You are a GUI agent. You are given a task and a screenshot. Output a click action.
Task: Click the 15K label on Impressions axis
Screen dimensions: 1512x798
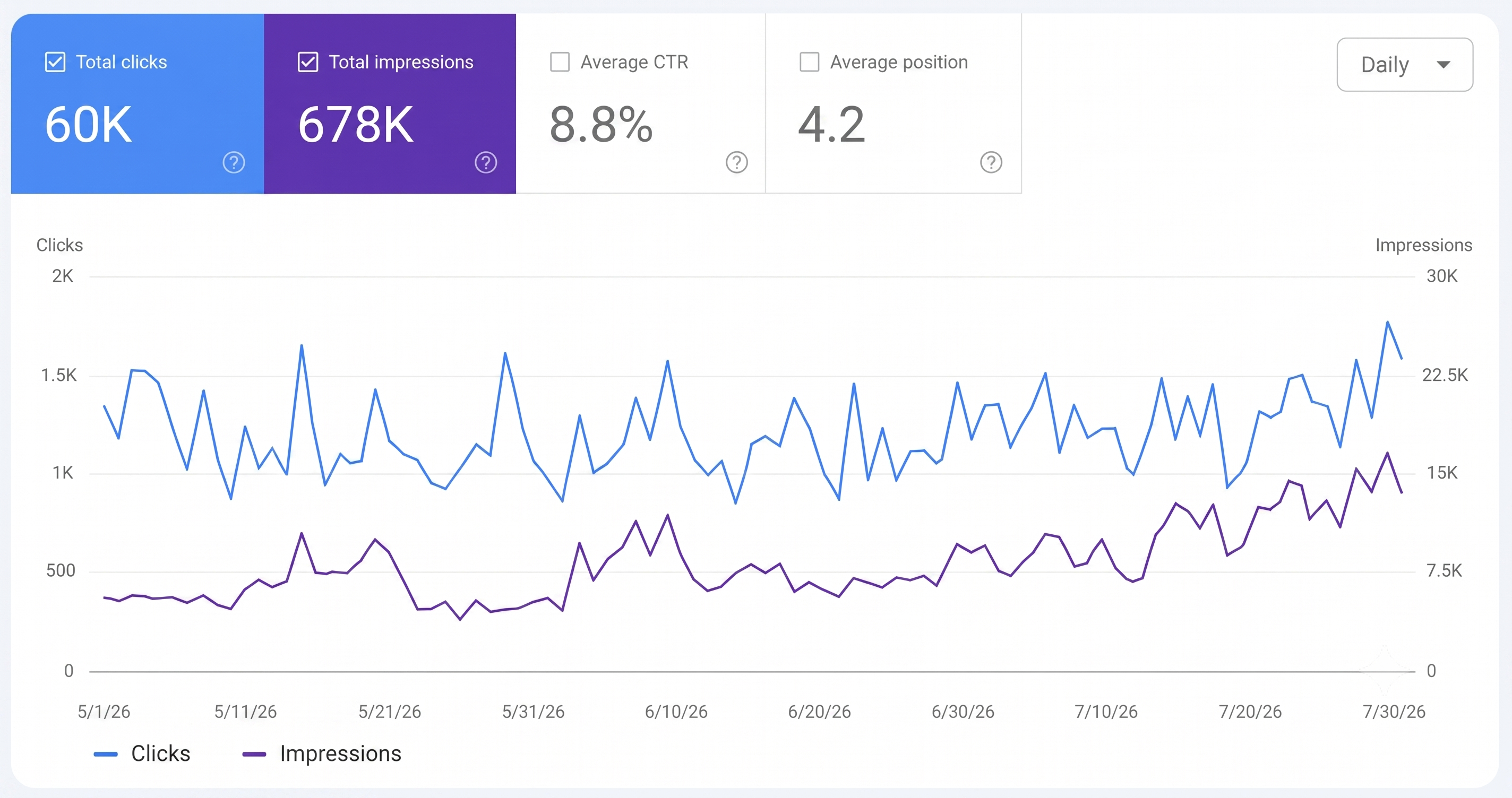(x=1442, y=473)
